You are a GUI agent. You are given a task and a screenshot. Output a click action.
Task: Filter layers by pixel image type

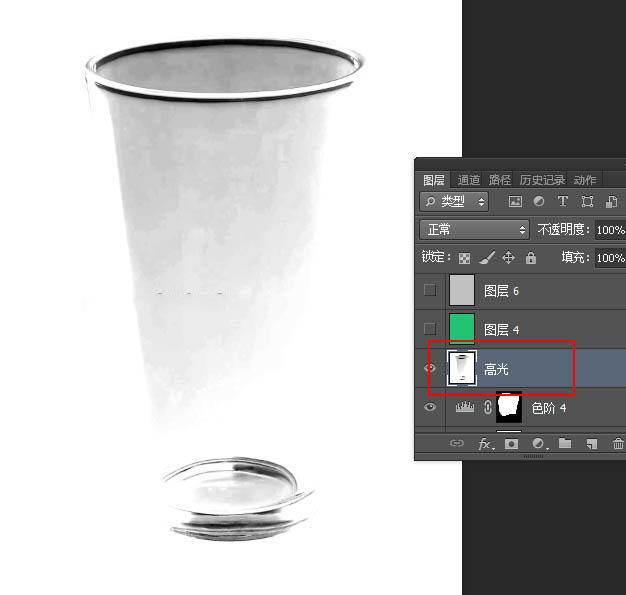[516, 202]
